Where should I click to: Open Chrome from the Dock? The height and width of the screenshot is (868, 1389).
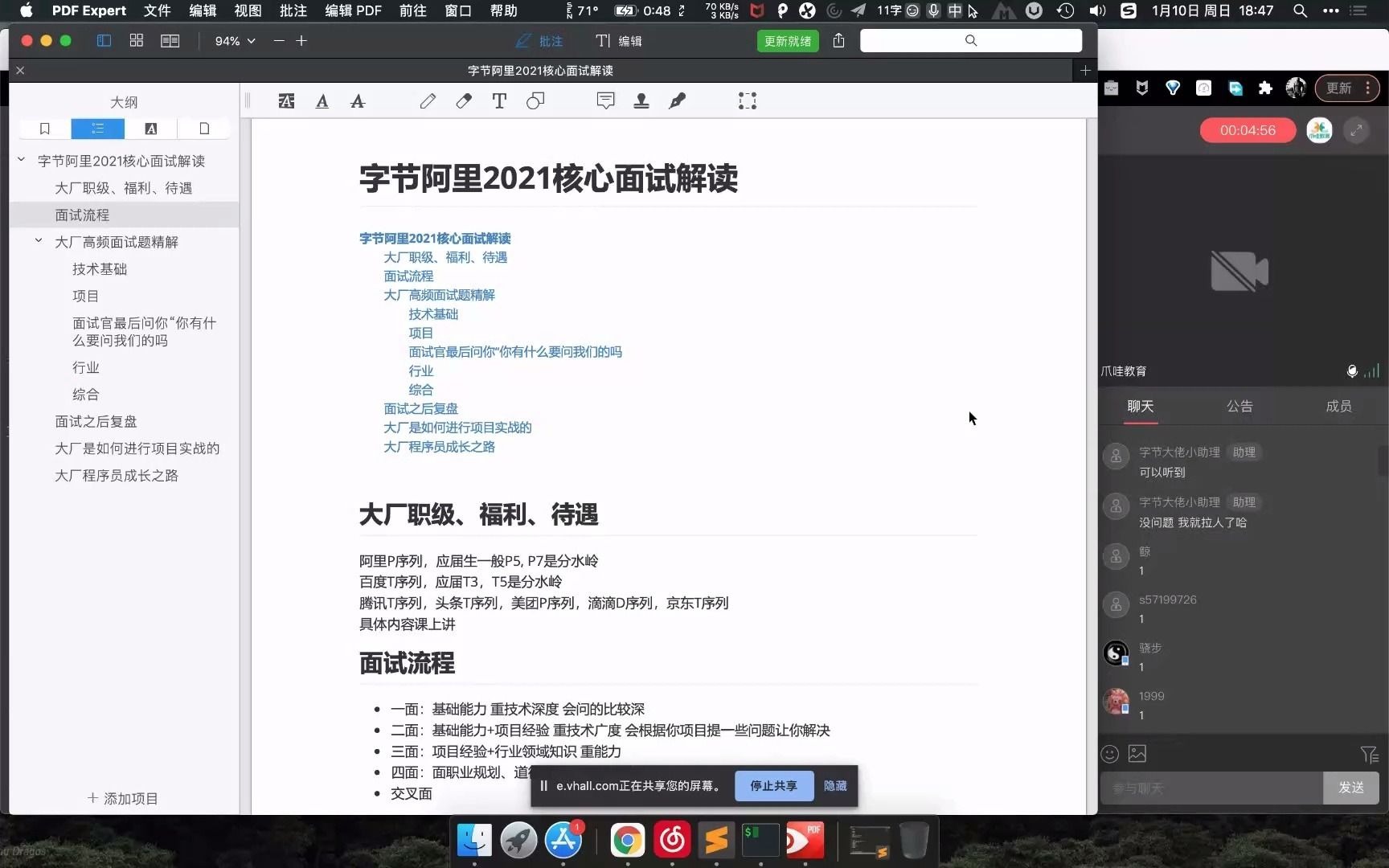tap(627, 841)
